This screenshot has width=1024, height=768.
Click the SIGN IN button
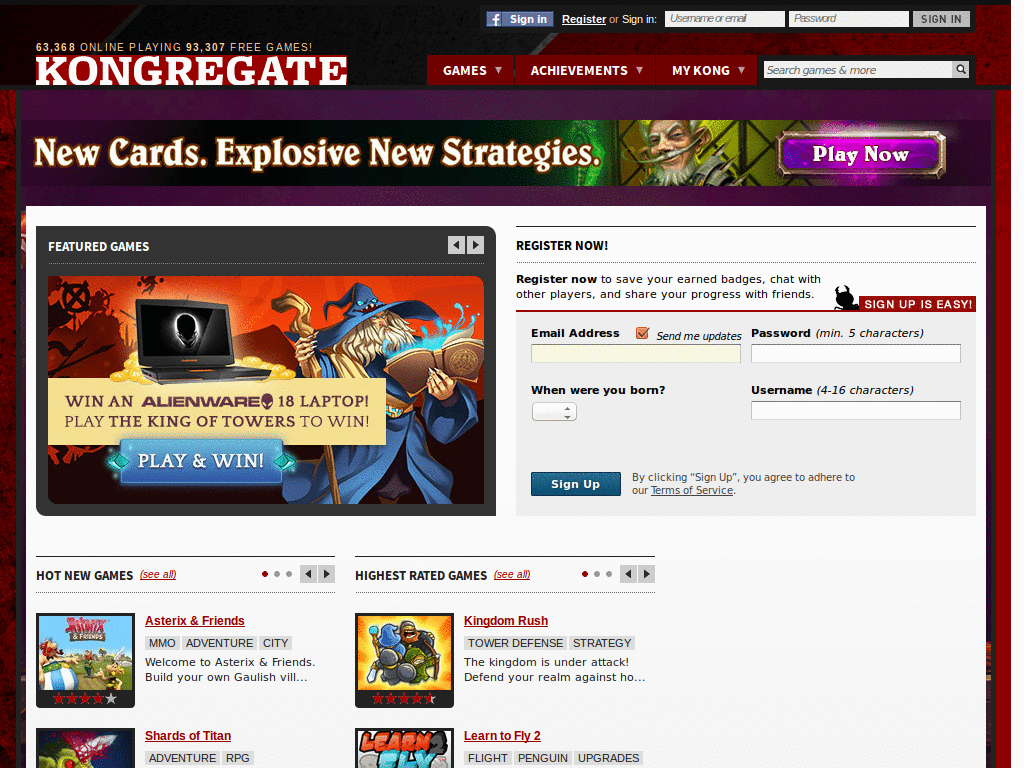pyautogui.click(x=941, y=19)
